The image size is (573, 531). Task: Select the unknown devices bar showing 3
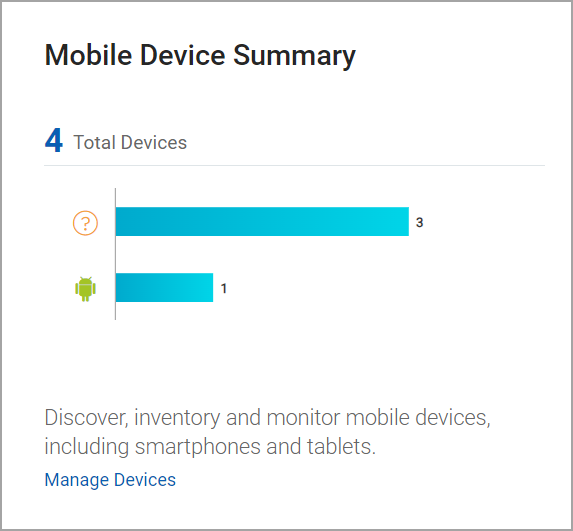(x=262, y=221)
